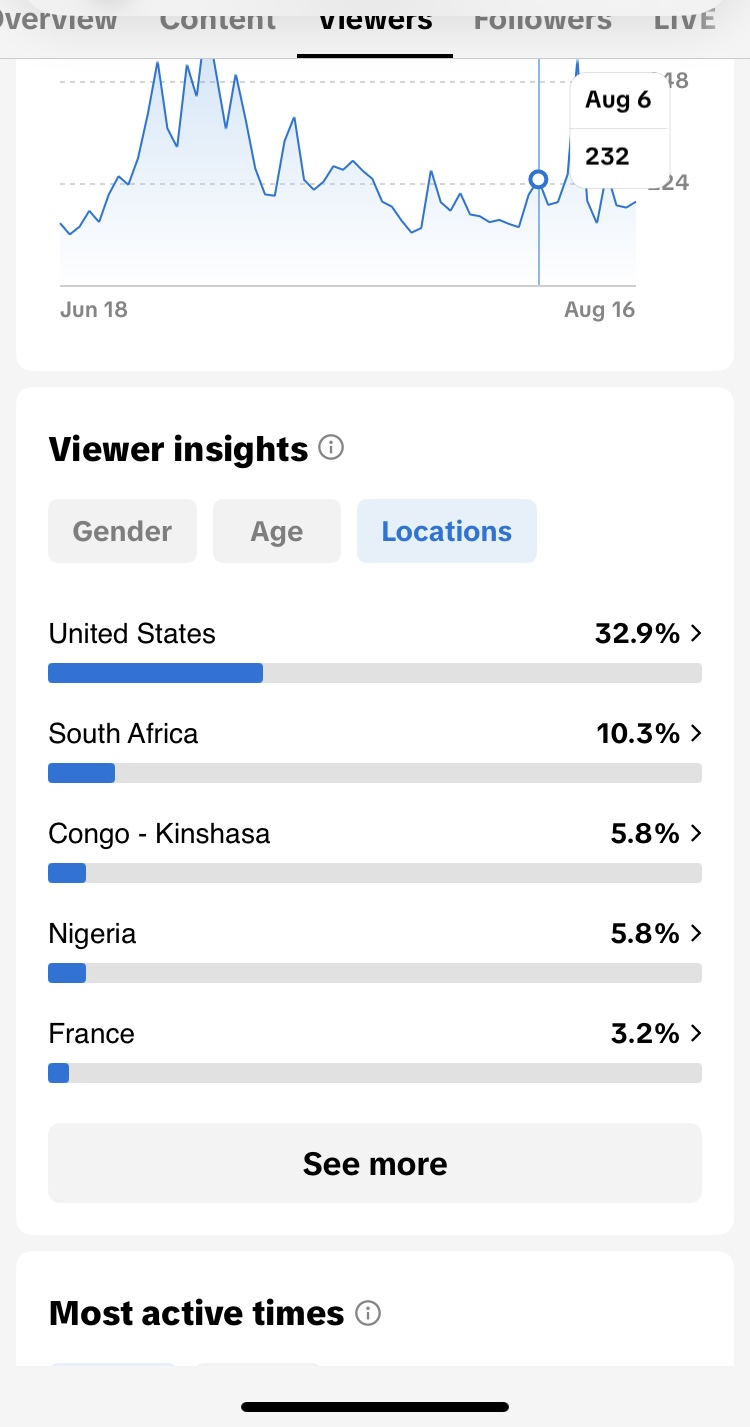Tap the Most active times info icon
This screenshot has width=750, height=1427.
368,1313
